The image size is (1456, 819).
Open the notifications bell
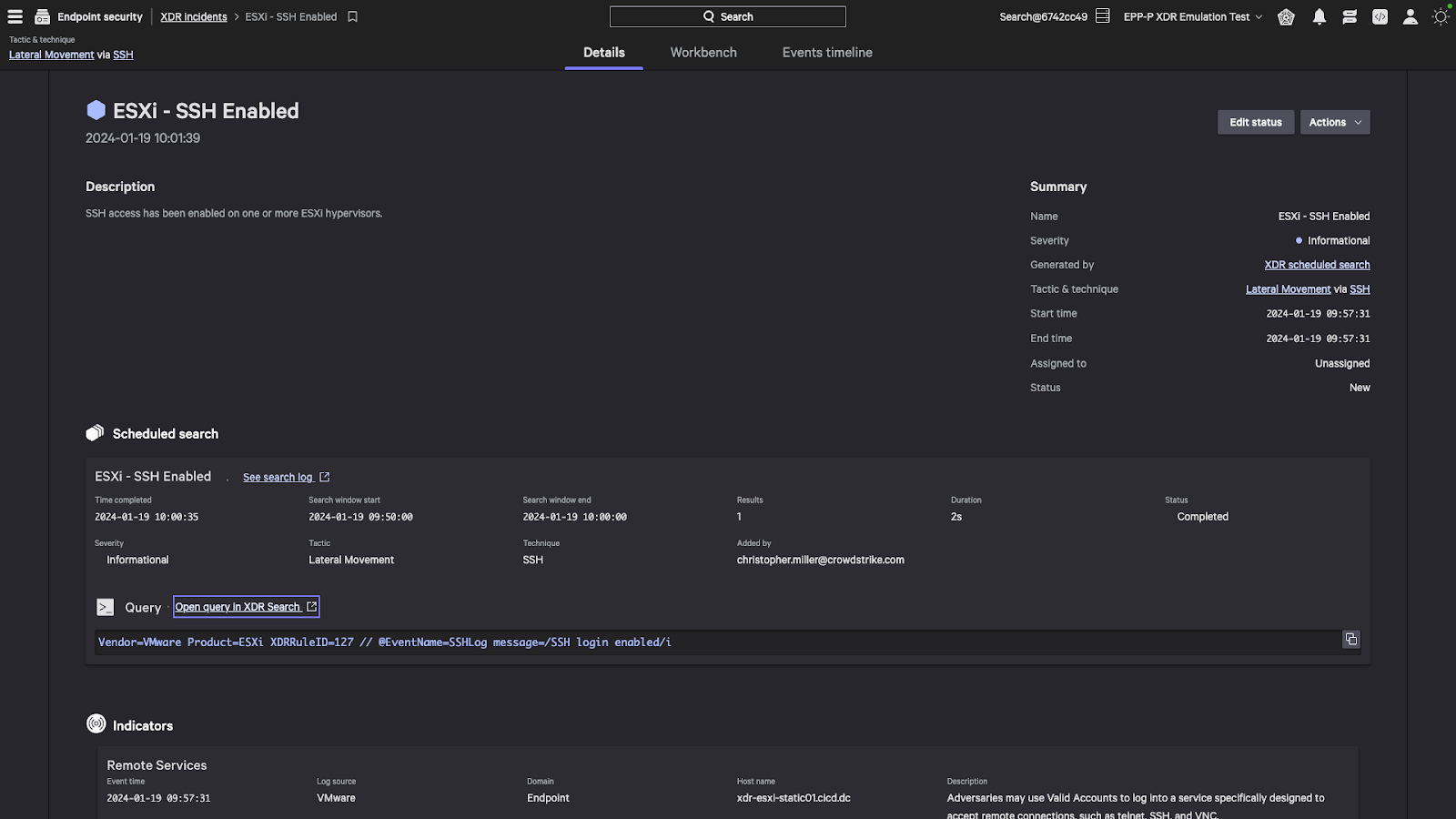[1319, 16]
